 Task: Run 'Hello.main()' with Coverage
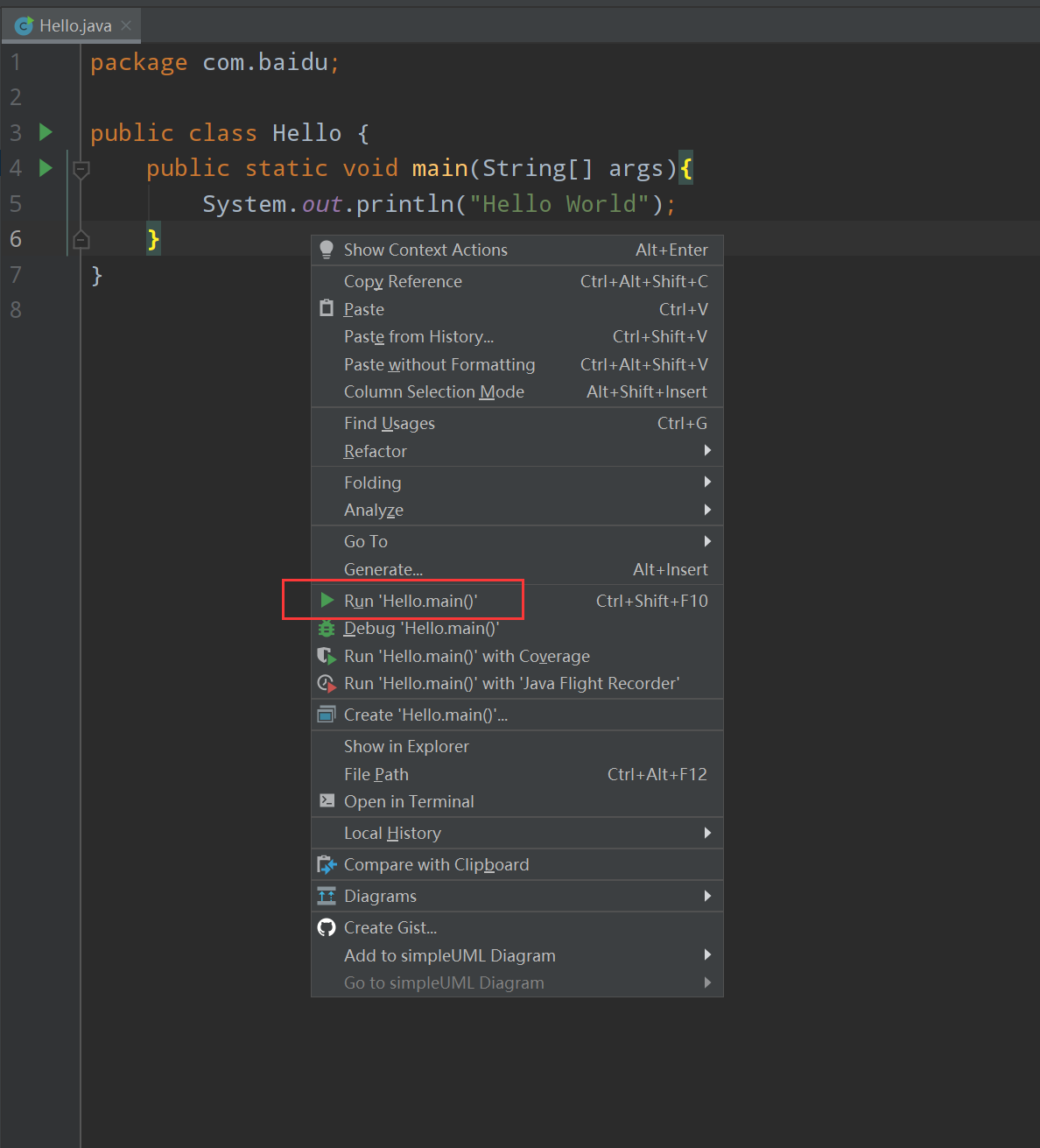(x=516, y=656)
